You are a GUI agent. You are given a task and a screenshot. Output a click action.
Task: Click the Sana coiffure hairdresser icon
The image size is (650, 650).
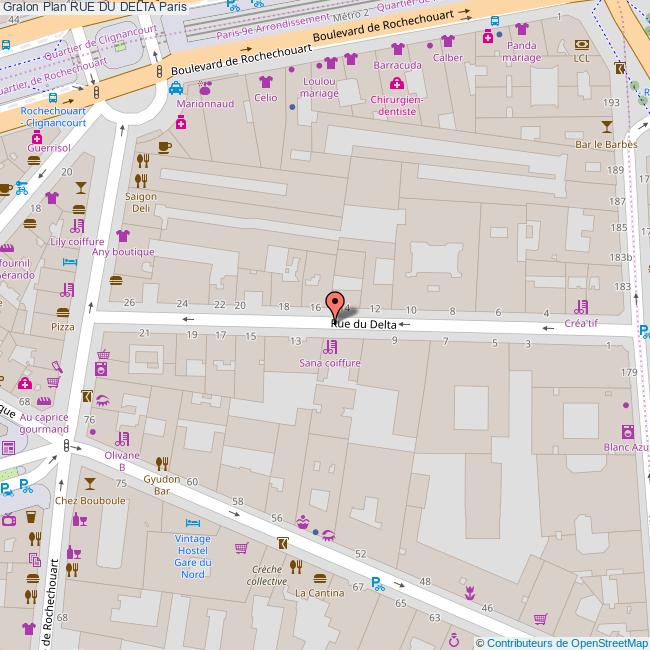coord(329,347)
